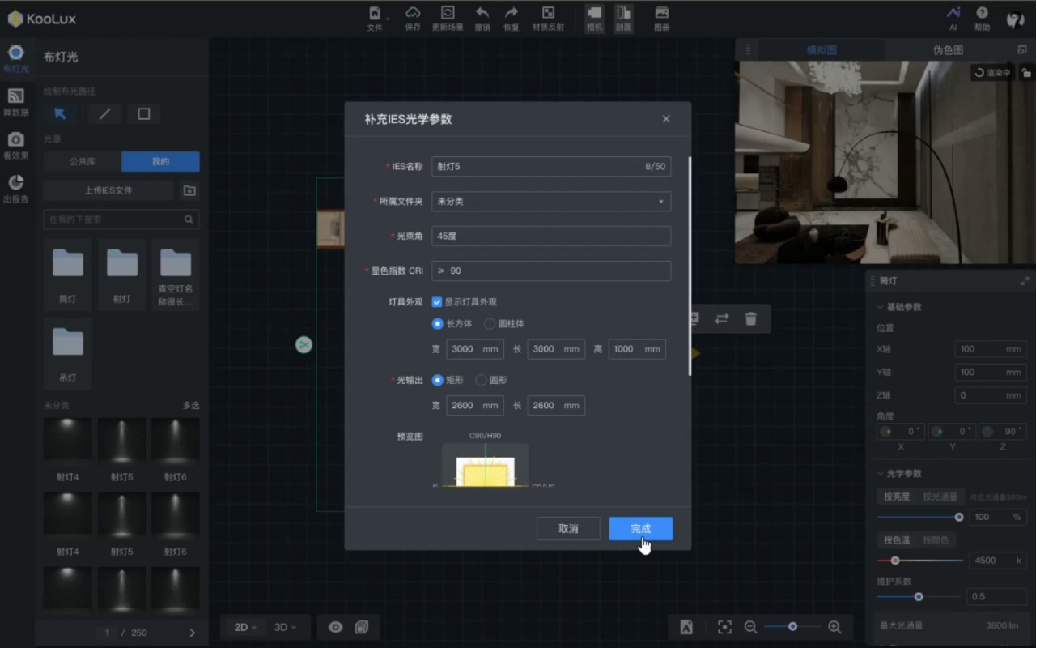Switch to the 公共库 tab
This screenshot has height=648, width=1037.
82,162
